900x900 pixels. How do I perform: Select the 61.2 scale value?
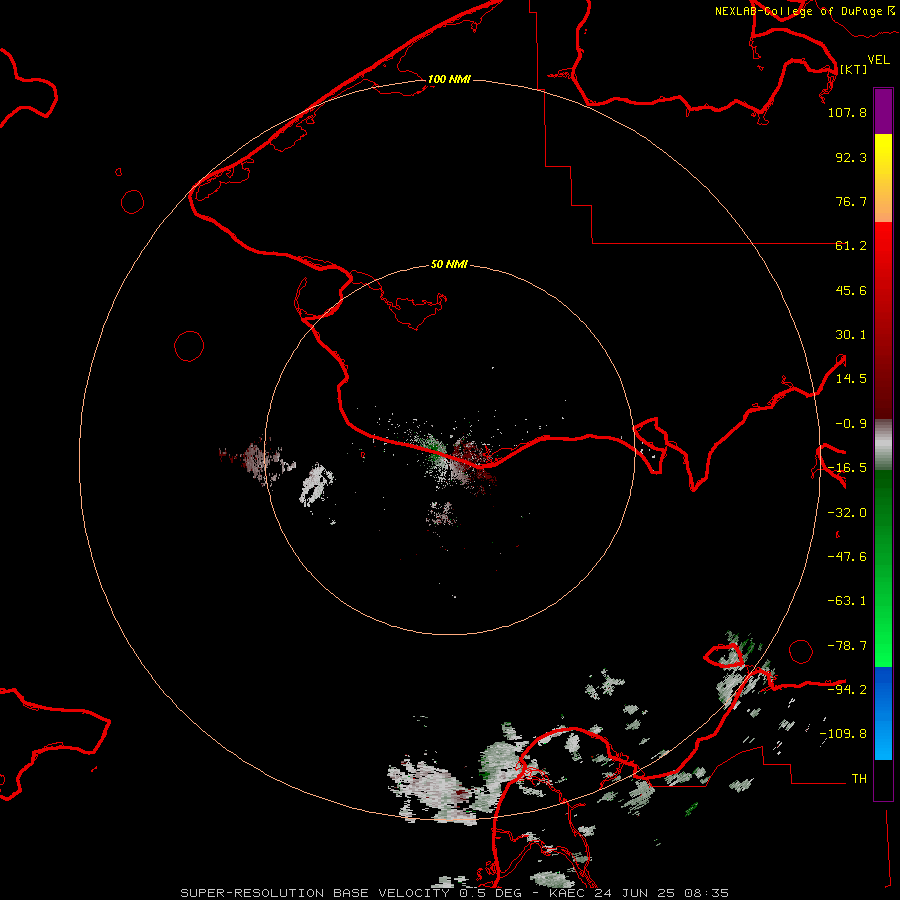pos(851,246)
